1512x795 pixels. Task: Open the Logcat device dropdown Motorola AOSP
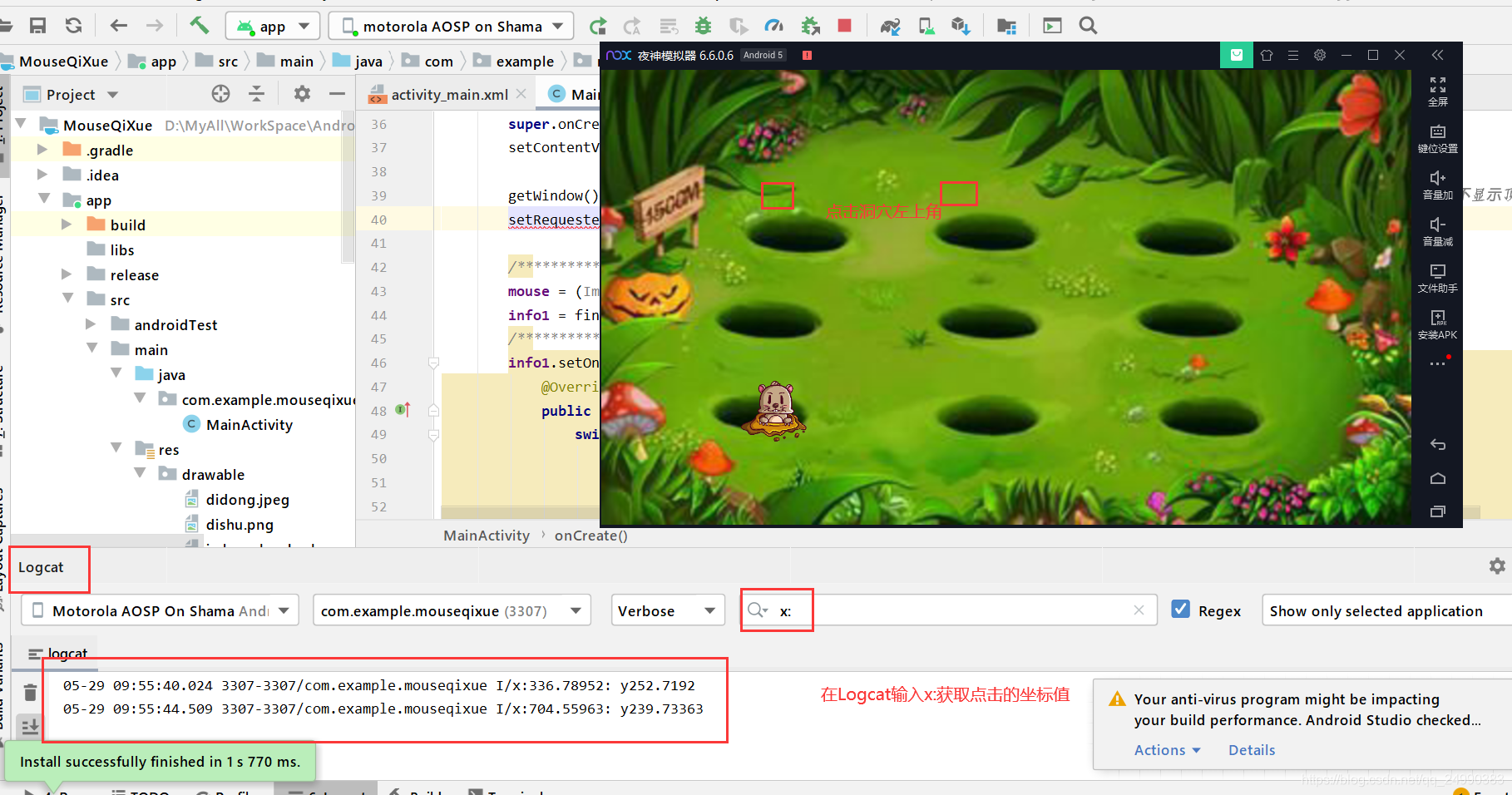click(x=161, y=610)
